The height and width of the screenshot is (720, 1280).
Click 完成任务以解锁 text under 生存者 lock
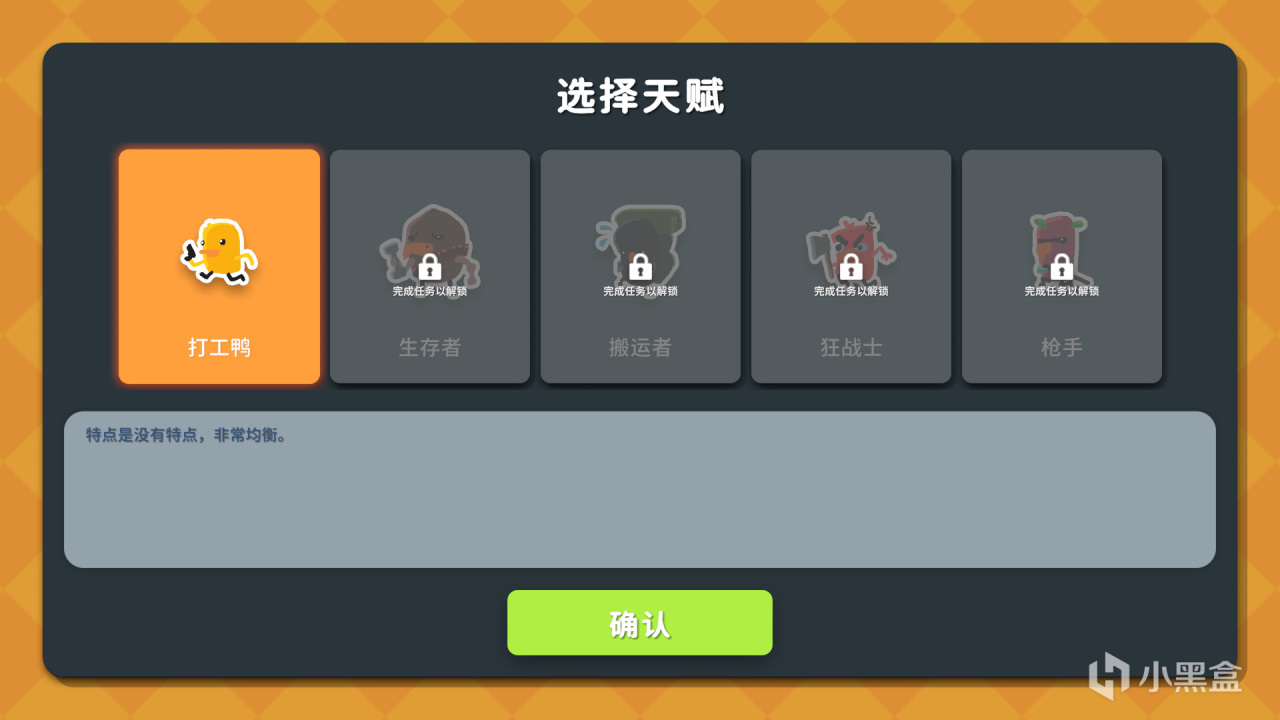point(430,292)
